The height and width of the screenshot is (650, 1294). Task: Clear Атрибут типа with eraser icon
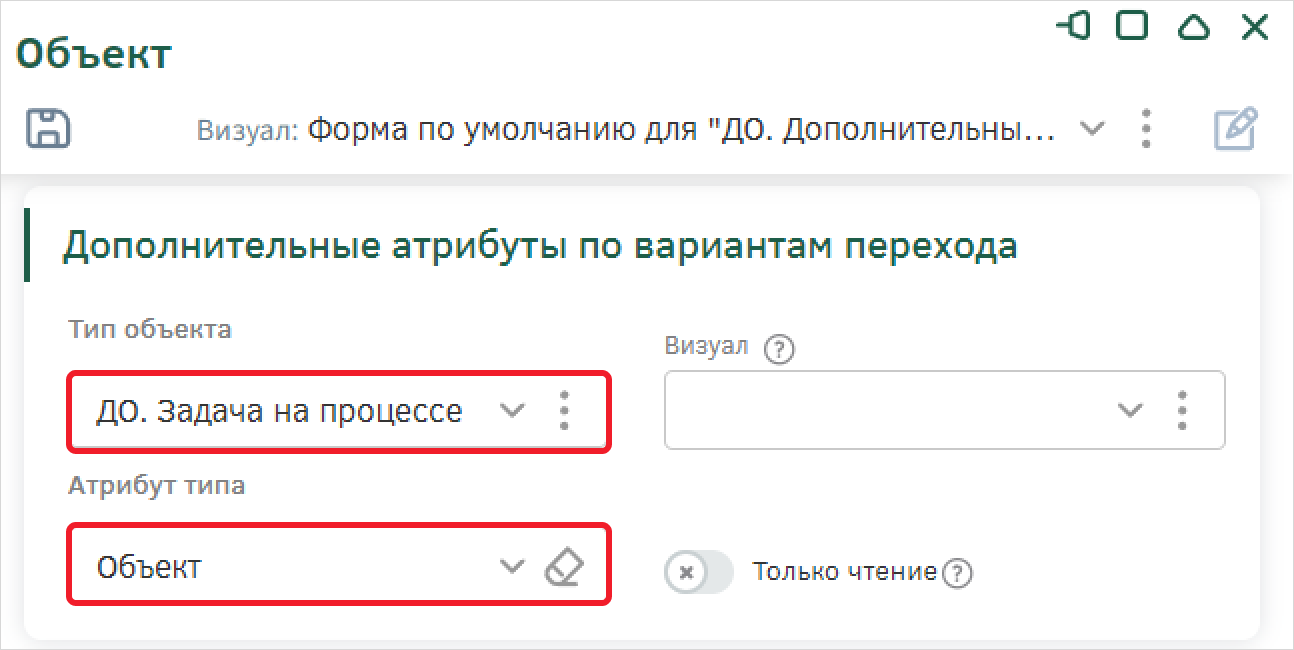[563, 567]
